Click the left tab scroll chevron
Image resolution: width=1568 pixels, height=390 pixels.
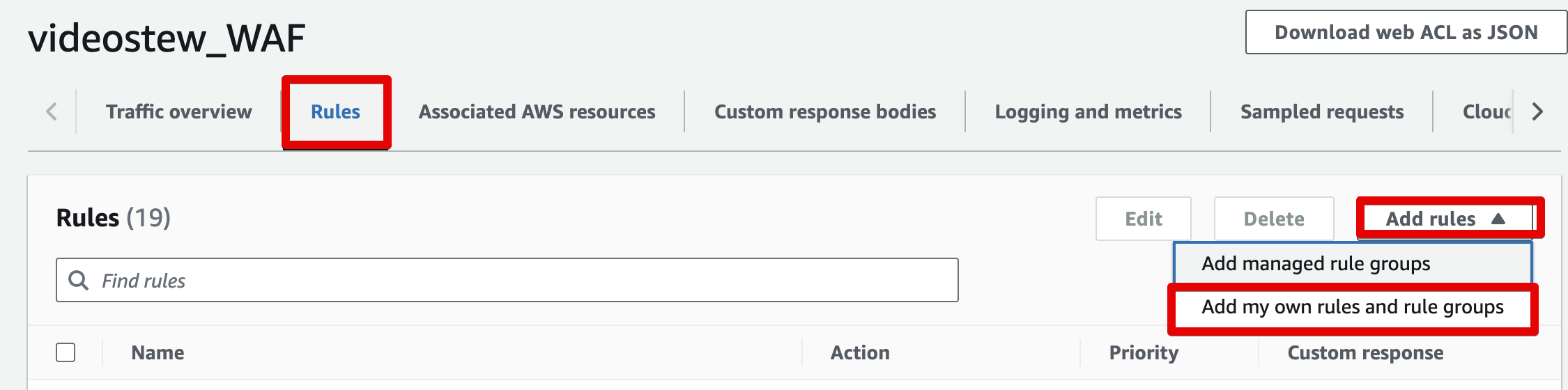click(x=52, y=111)
